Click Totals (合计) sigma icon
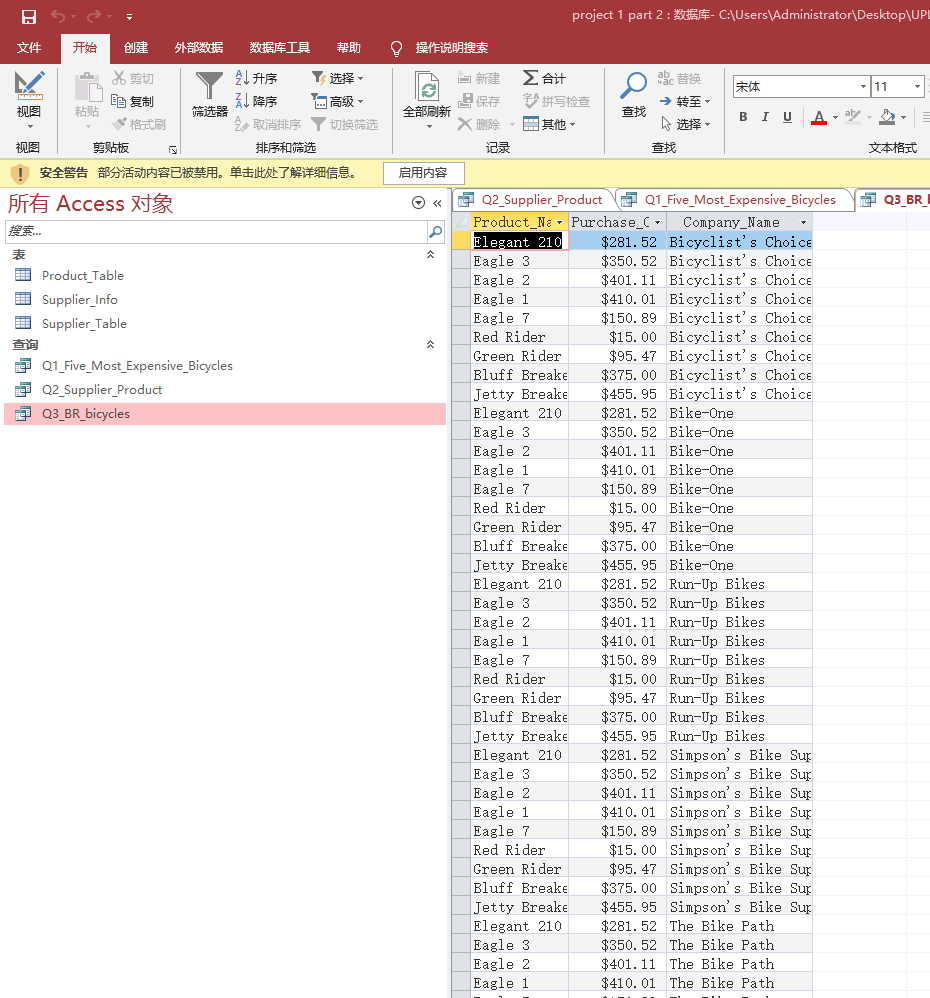930x998 pixels. (x=530, y=78)
